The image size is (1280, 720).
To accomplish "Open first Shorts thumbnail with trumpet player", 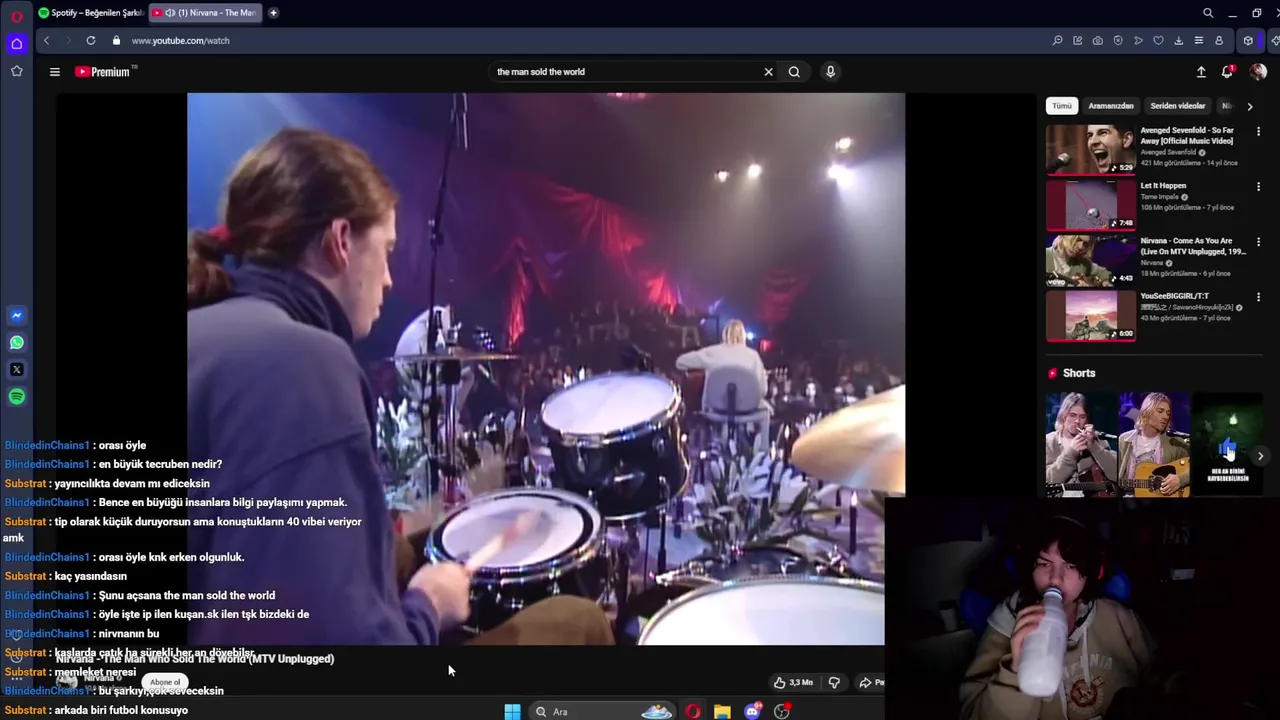I will [1081, 444].
